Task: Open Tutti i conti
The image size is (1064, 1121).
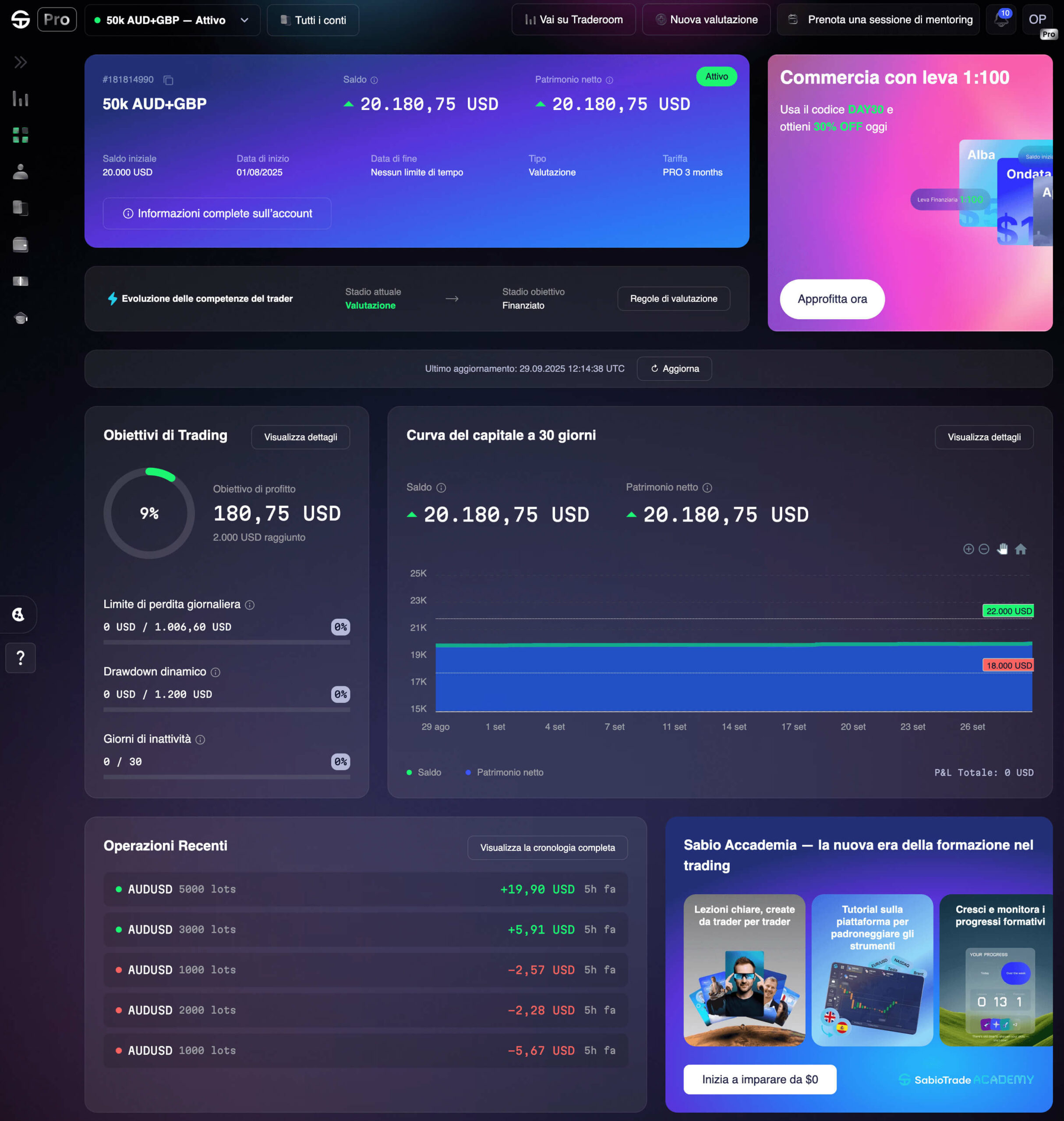Action: coord(313,21)
